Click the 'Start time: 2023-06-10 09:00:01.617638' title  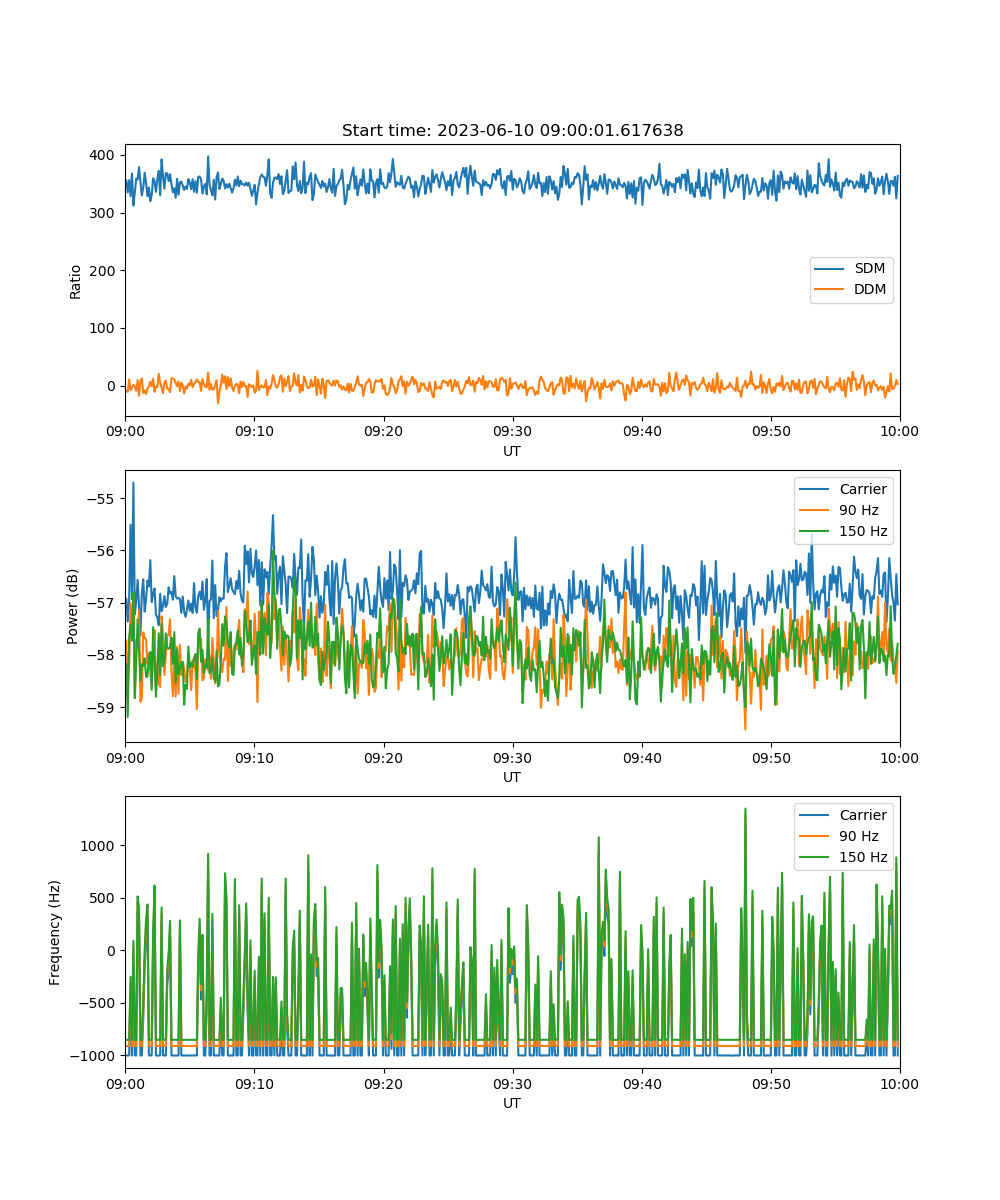click(512, 131)
